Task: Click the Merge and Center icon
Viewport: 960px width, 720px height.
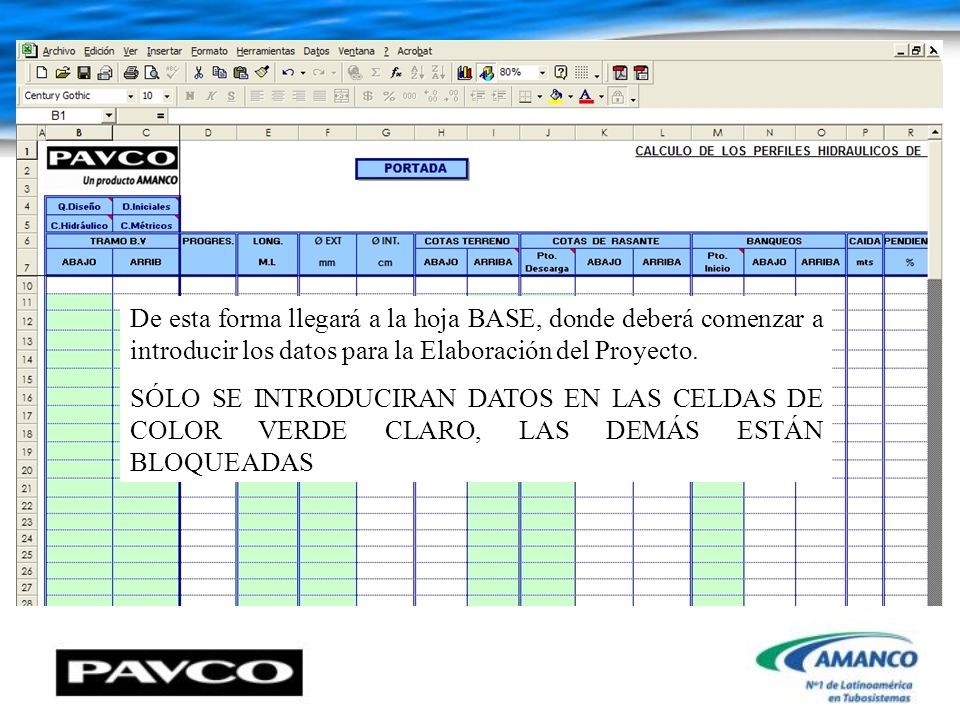Action: [342, 96]
